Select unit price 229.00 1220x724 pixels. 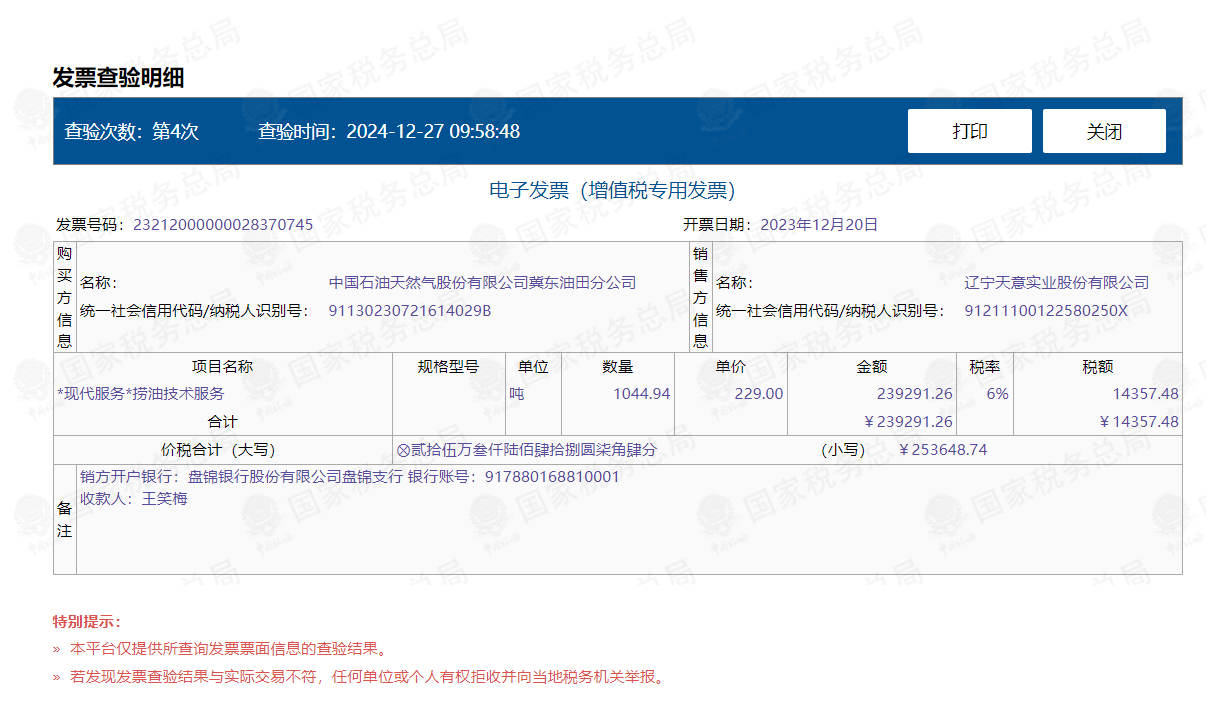click(759, 394)
